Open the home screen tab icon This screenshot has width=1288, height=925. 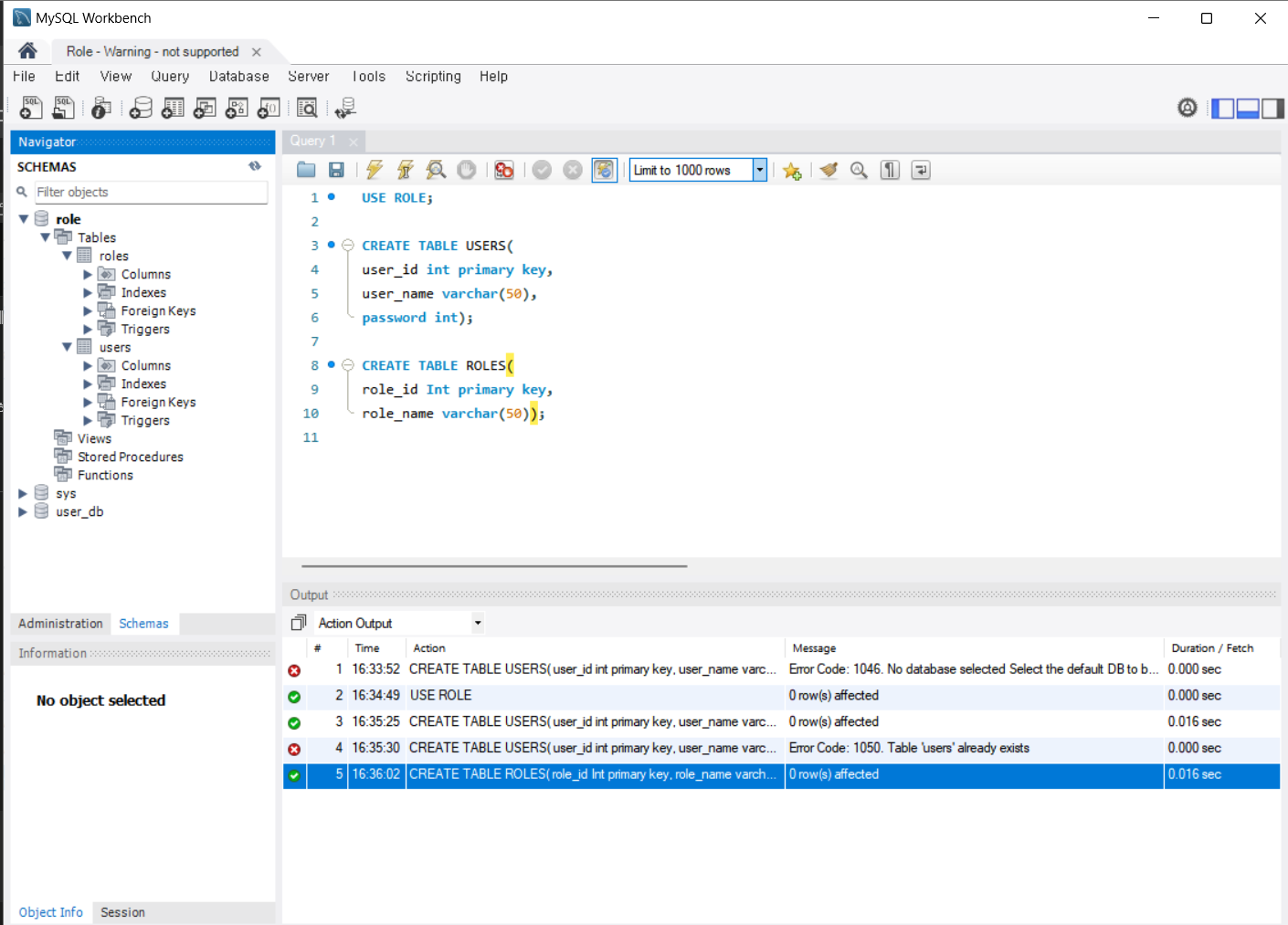click(x=27, y=51)
